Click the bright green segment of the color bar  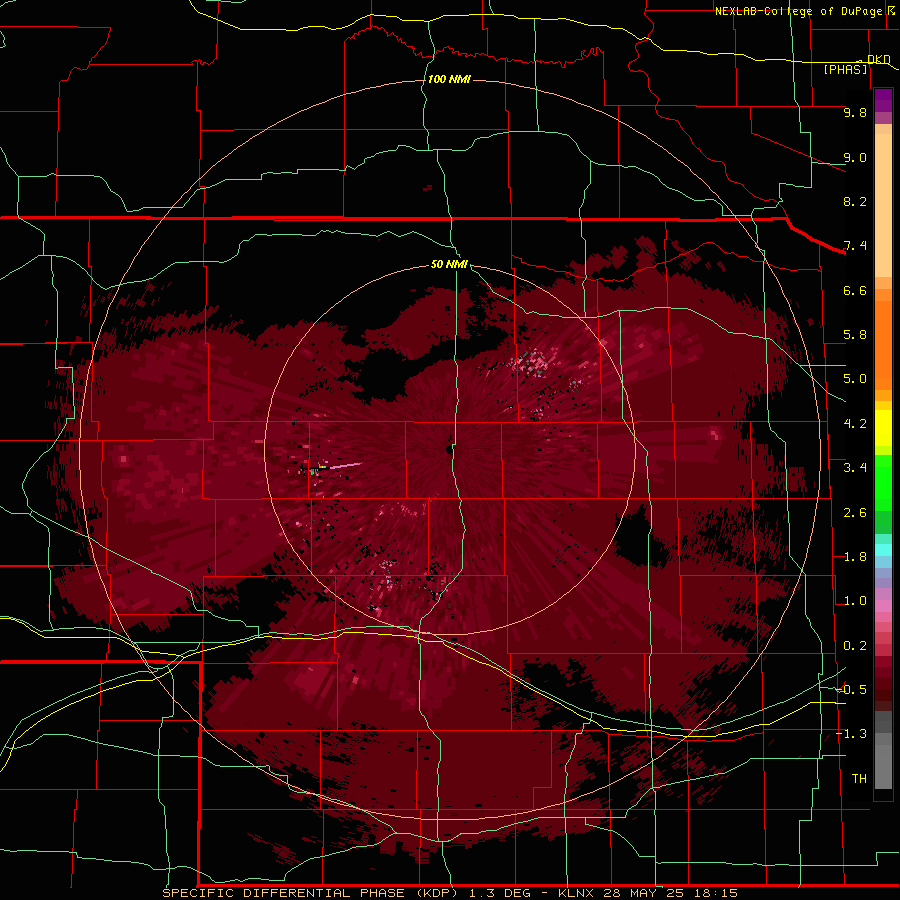[883, 482]
